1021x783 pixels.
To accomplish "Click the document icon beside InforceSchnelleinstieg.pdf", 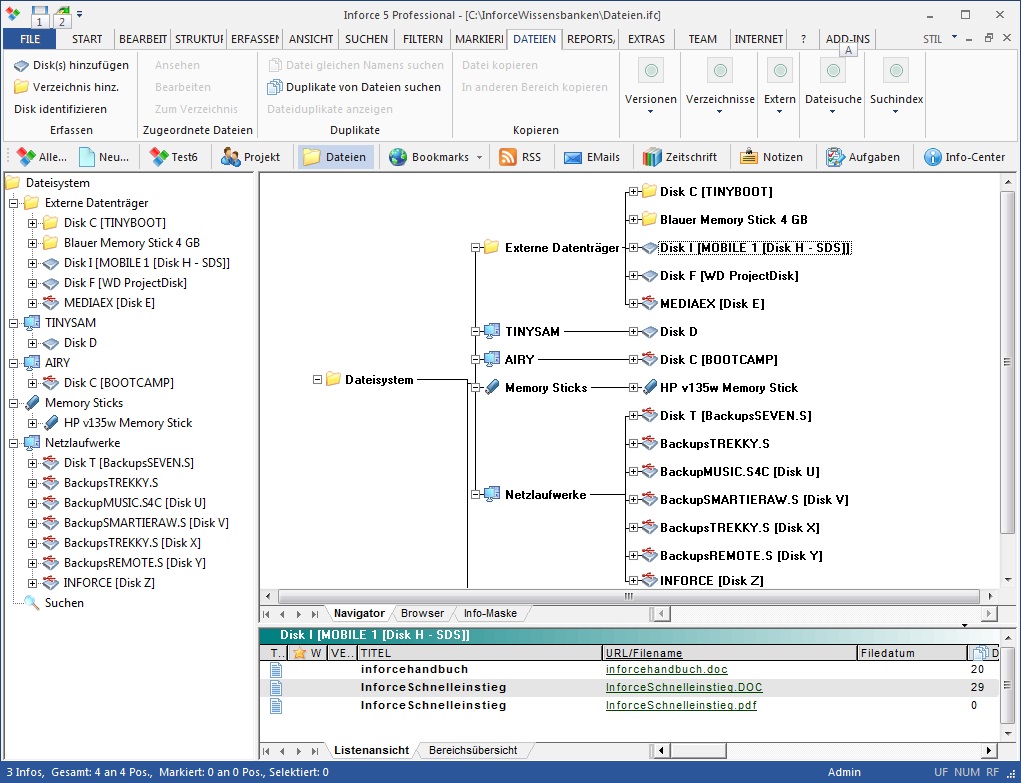I will (276, 705).
